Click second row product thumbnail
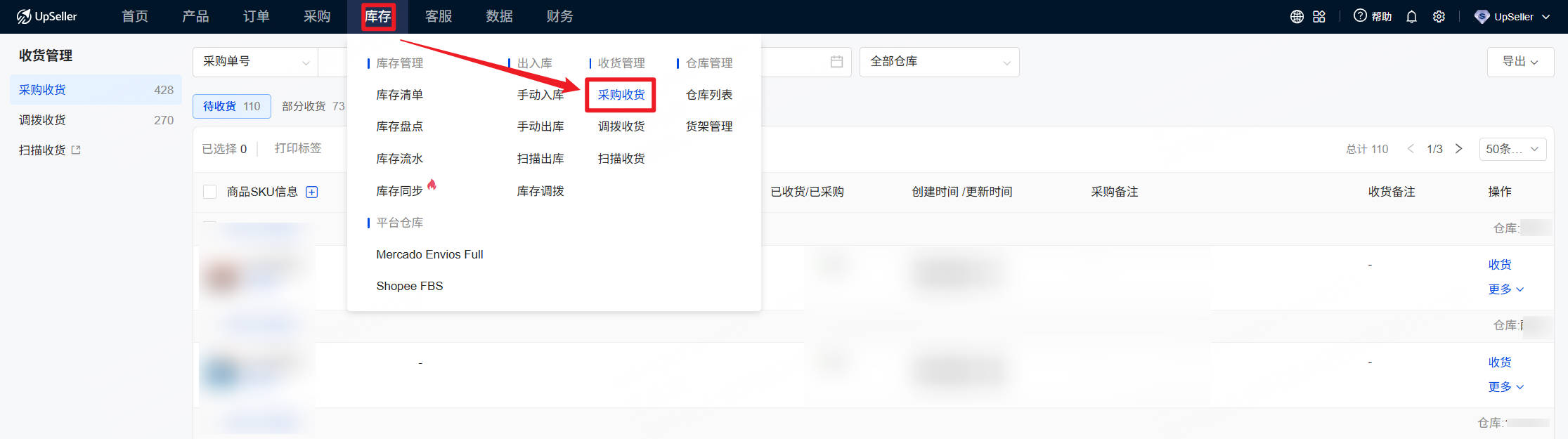 (x=221, y=373)
